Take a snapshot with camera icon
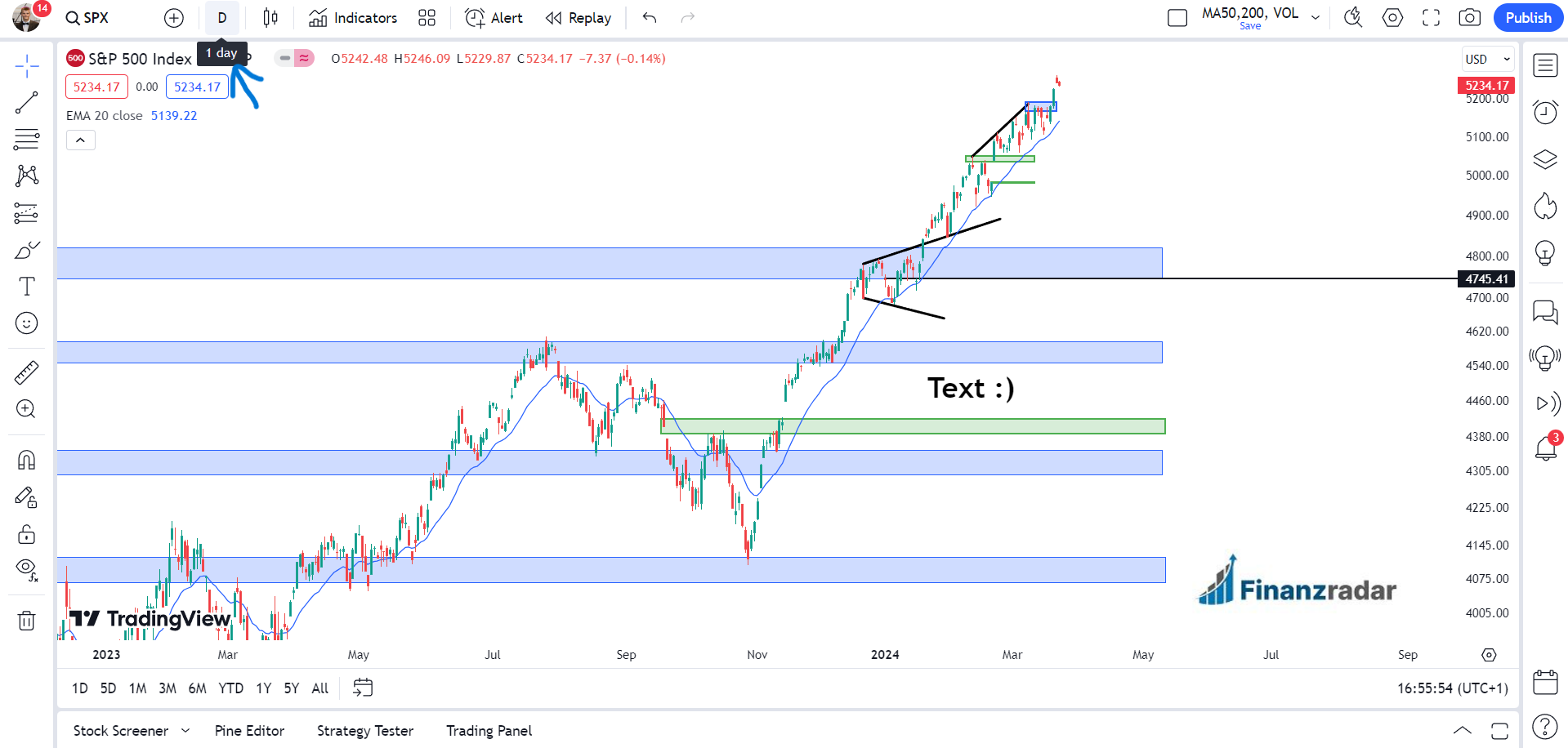The height and width of the screenshot is (748, 1568). [x=1469, y=18]
